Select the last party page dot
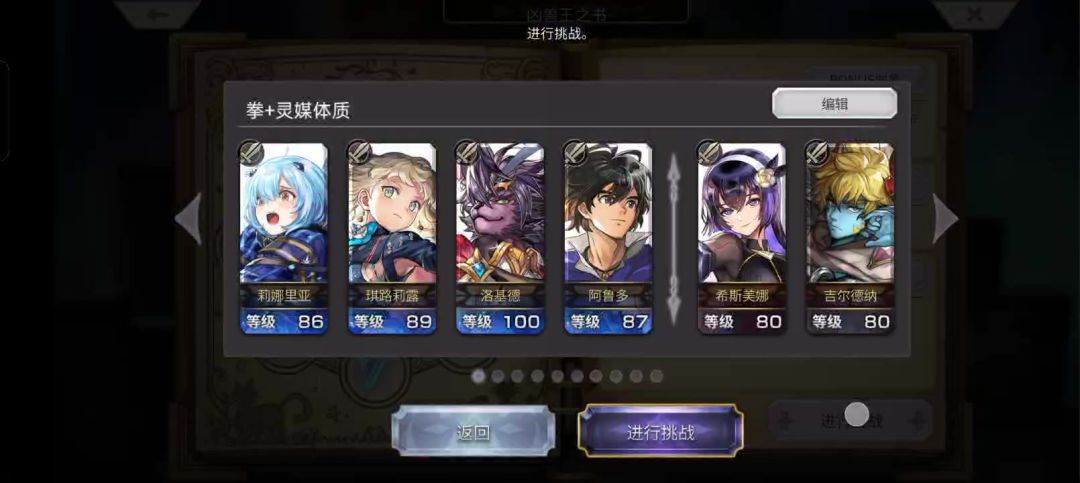Screen dimensions: 1080x483 click(656, 376)
